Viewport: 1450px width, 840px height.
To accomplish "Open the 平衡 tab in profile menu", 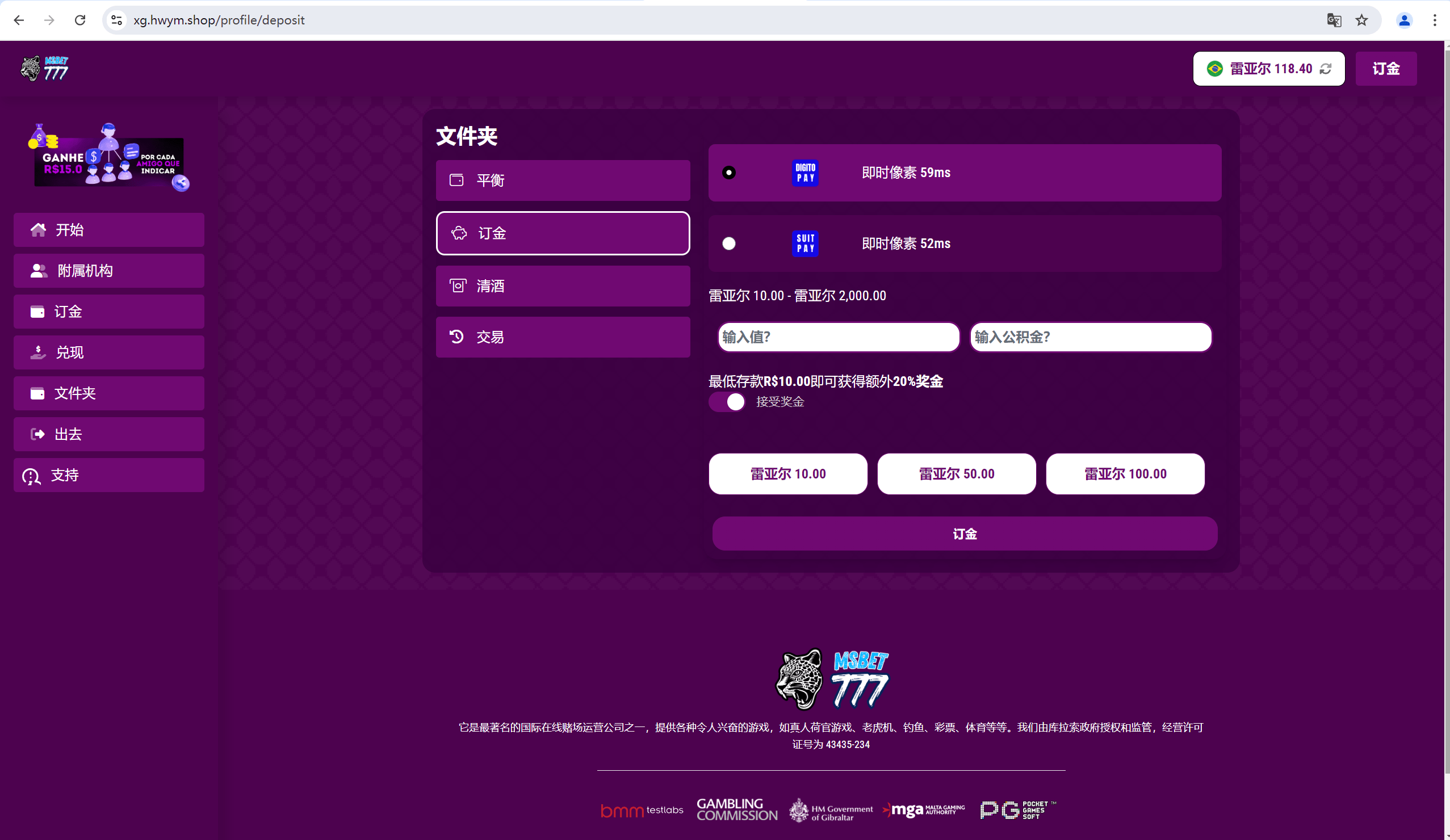I will (x=562, y=180).
